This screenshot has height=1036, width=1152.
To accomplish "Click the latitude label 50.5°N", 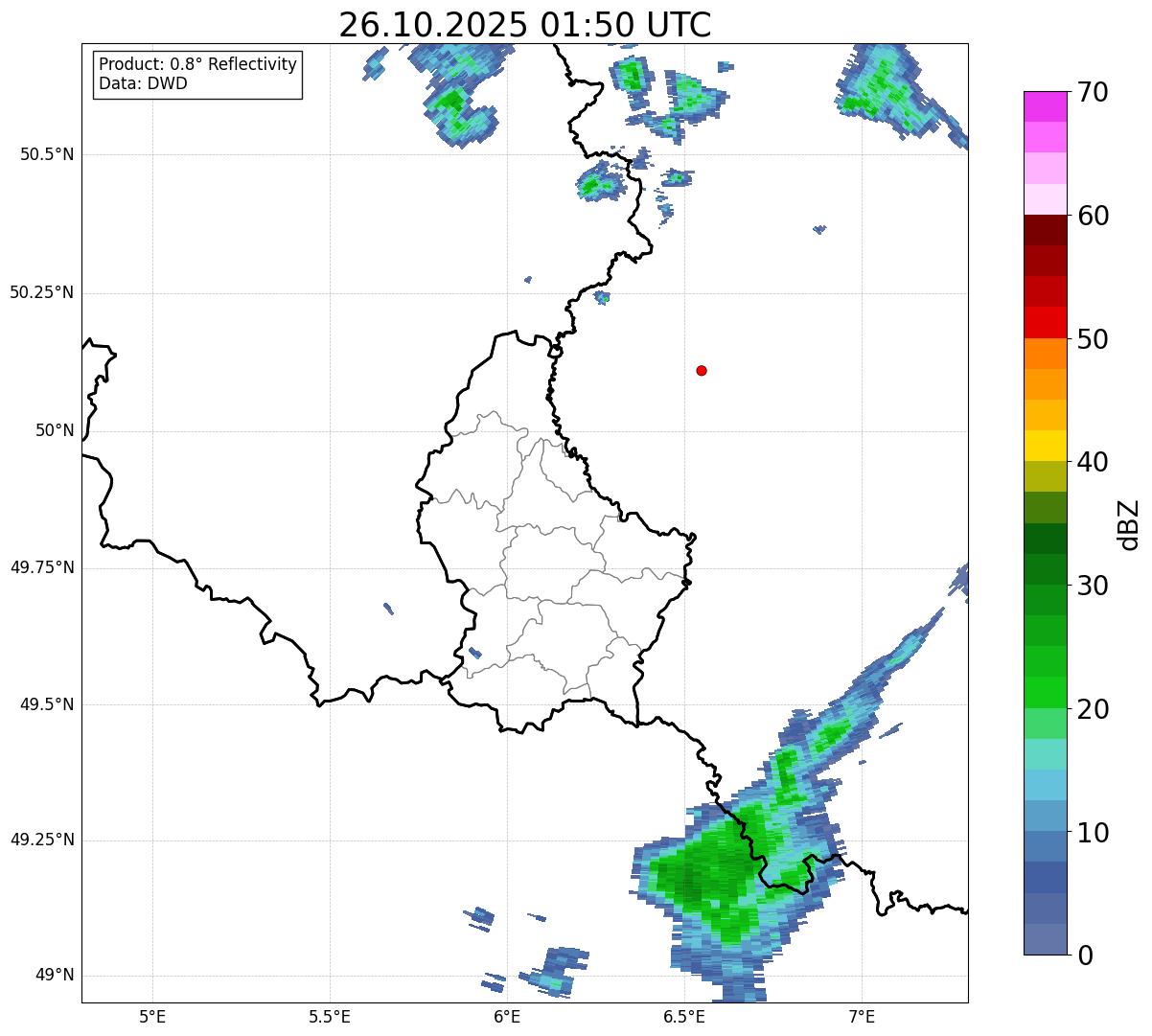I will tap(47, 154).
